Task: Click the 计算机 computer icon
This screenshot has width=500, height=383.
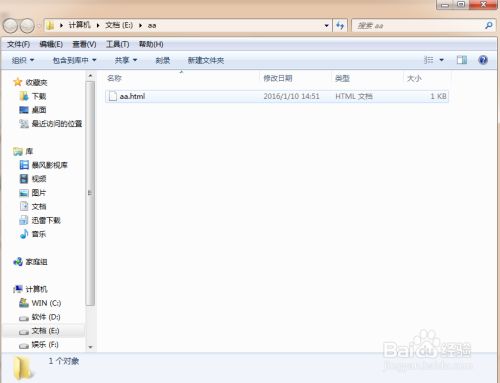Action: pyautogui.click(x=18, y=289)
